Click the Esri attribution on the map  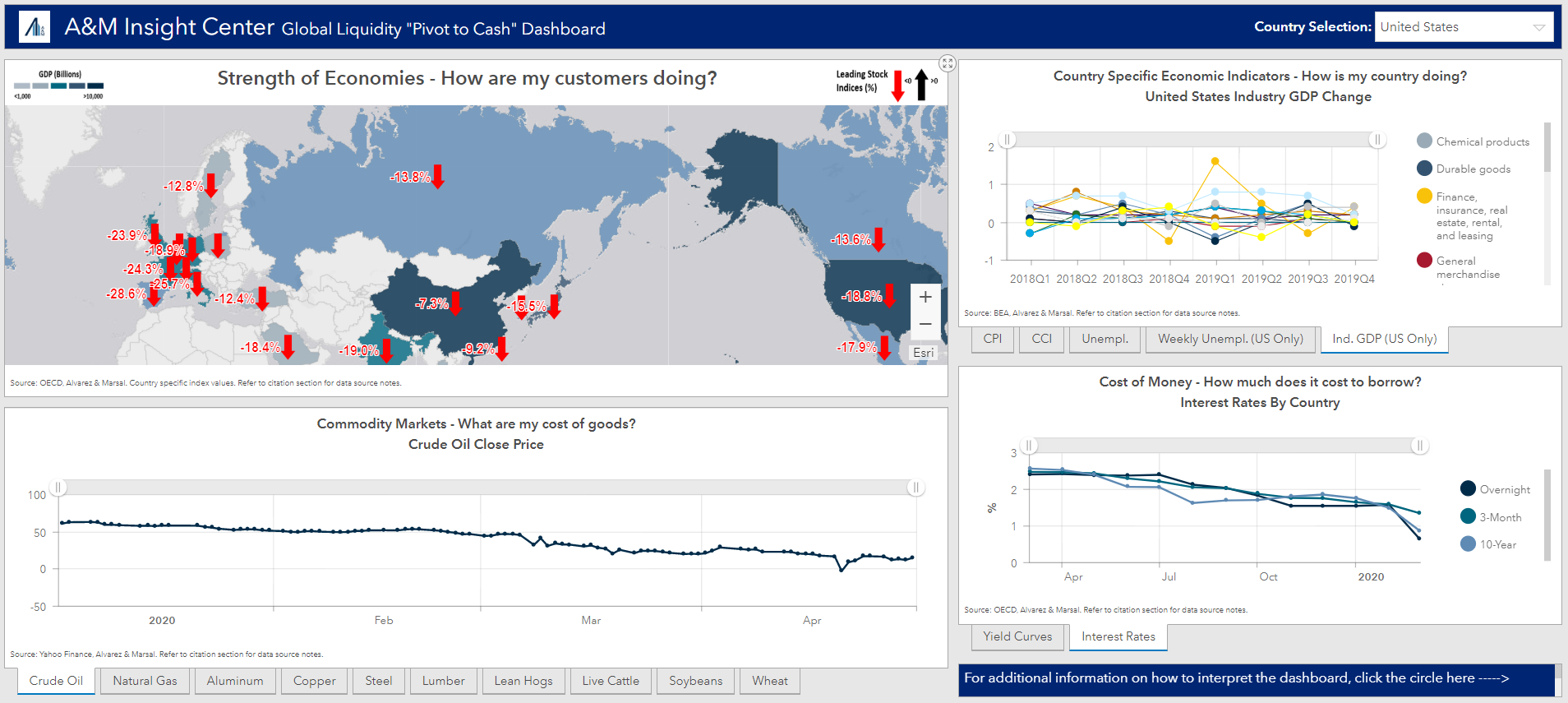[923, 353]
